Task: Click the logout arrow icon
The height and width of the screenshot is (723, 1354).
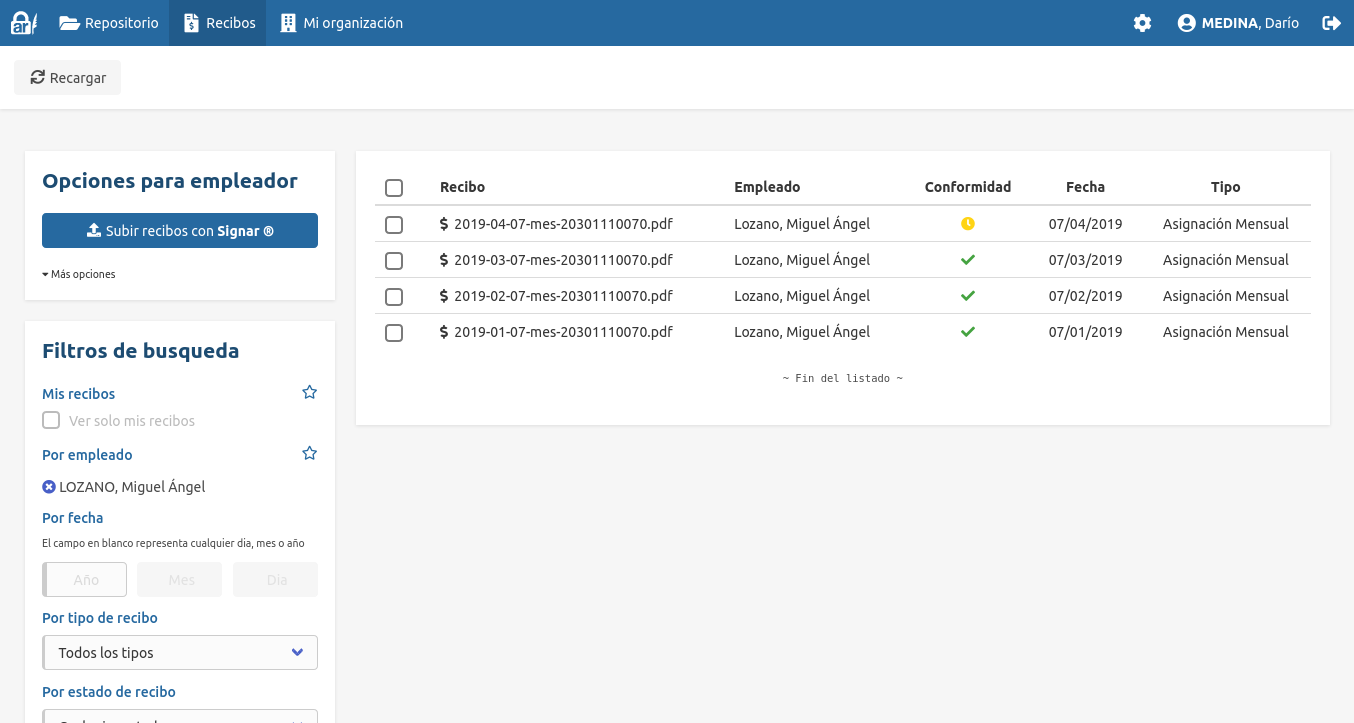Action: coord(1331,23)
